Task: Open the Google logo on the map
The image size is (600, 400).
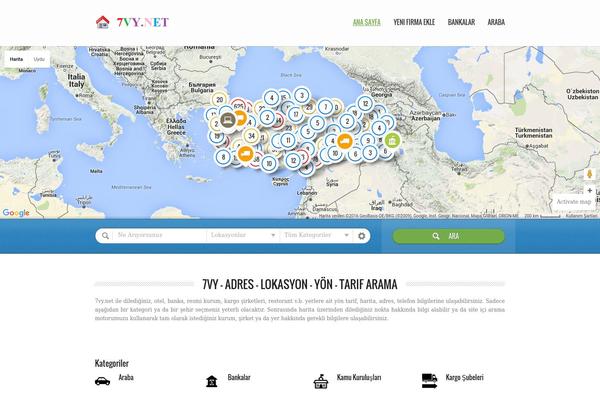Action: (x=16, y=212)
